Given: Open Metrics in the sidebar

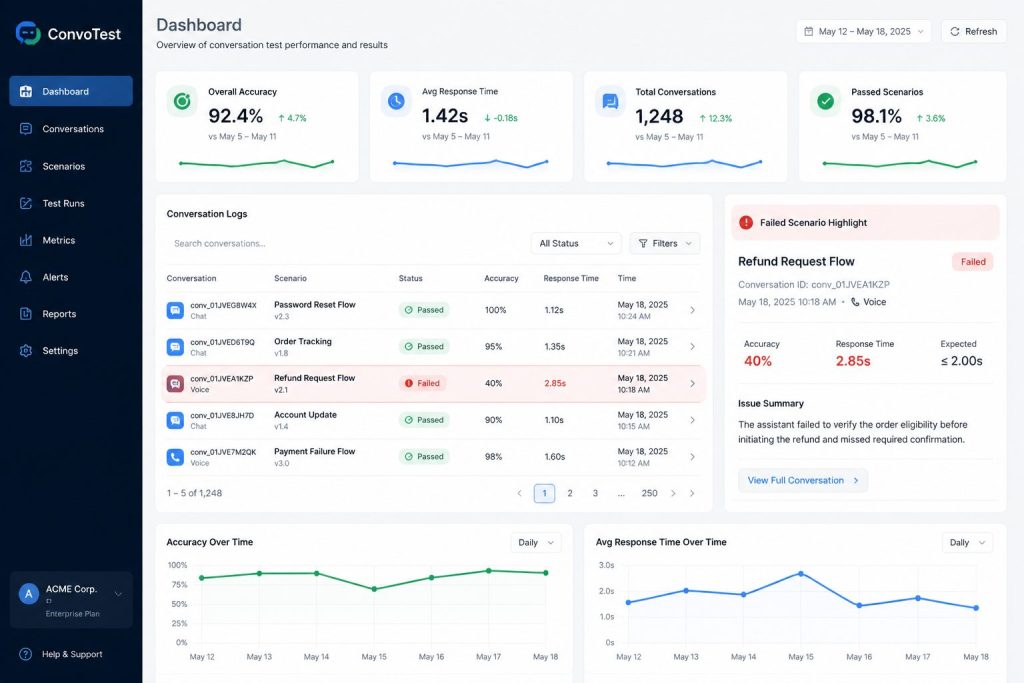Looking at the screenshot, I should 71,240.
